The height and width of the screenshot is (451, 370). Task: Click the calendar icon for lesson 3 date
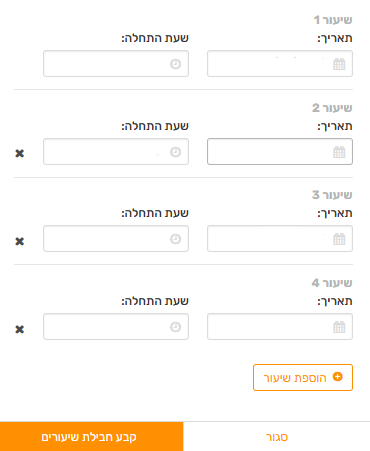point(339,239)
